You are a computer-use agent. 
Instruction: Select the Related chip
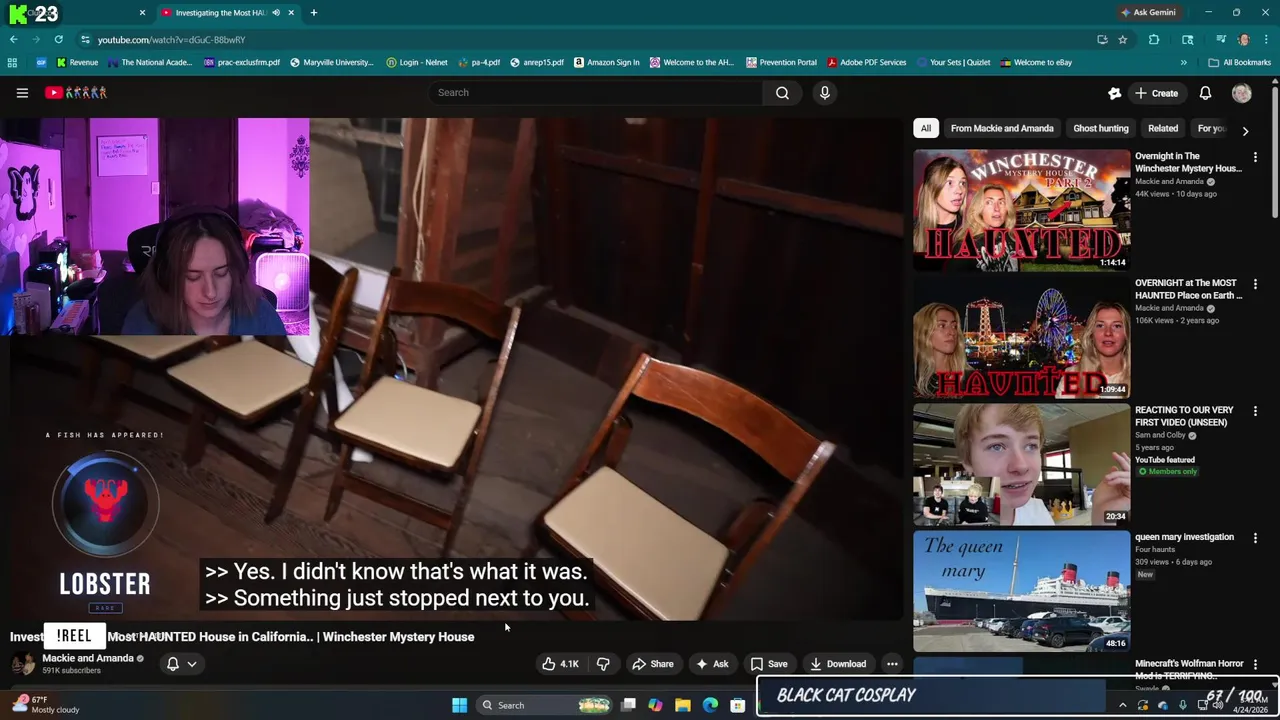[1163, 128]
